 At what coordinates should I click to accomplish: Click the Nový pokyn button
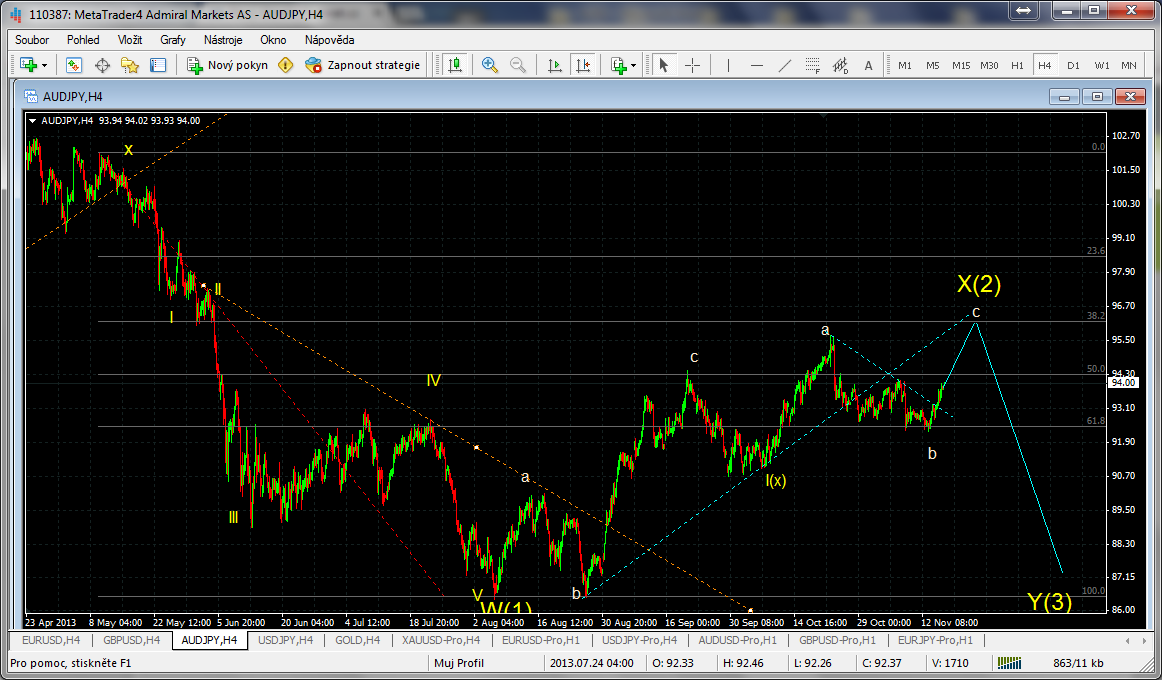click(x=227, y=65)
